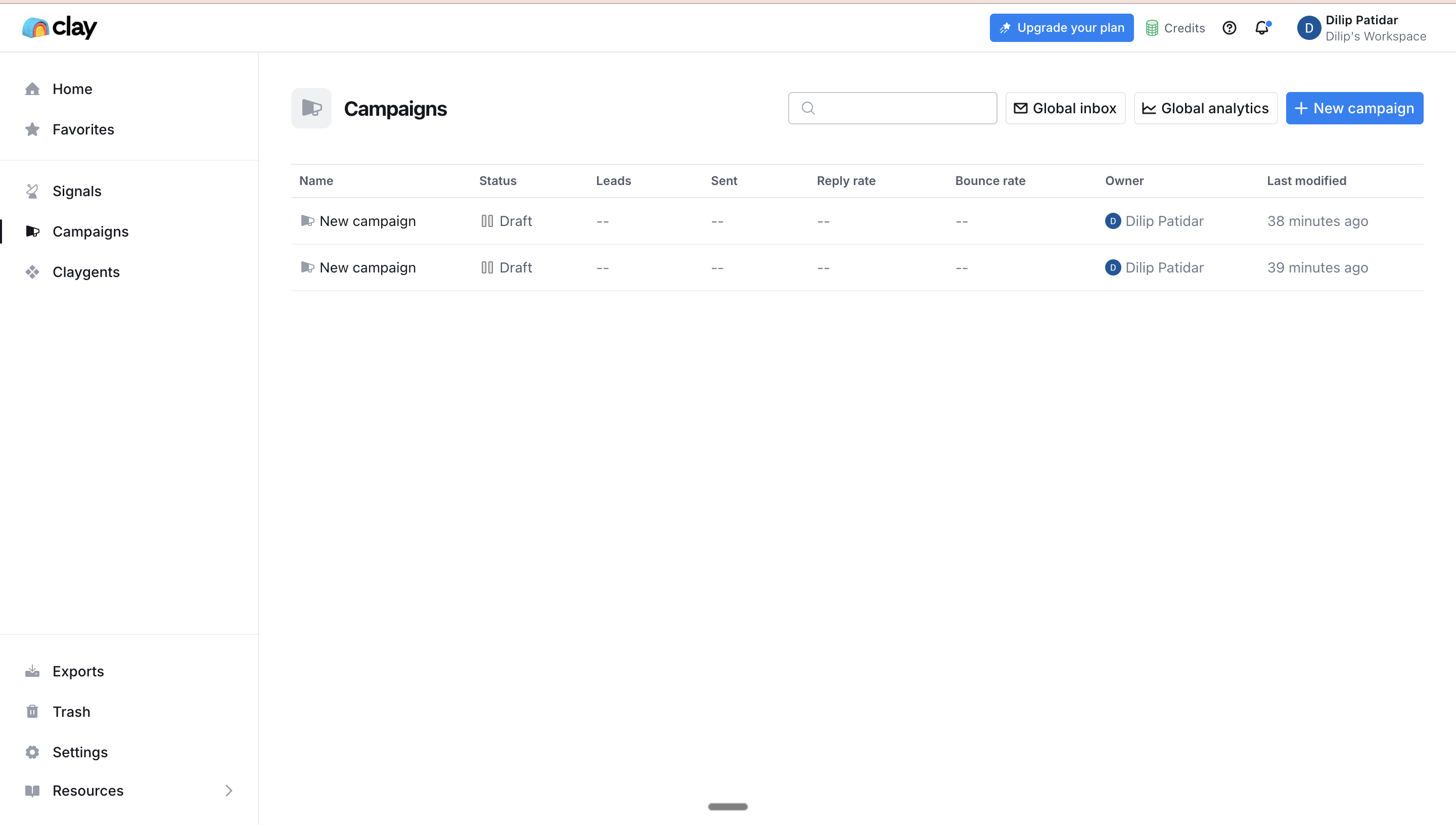This screenshot has height=825, width=1456.
Task: Click the Clay logo
Action: (x=60, y=27)
